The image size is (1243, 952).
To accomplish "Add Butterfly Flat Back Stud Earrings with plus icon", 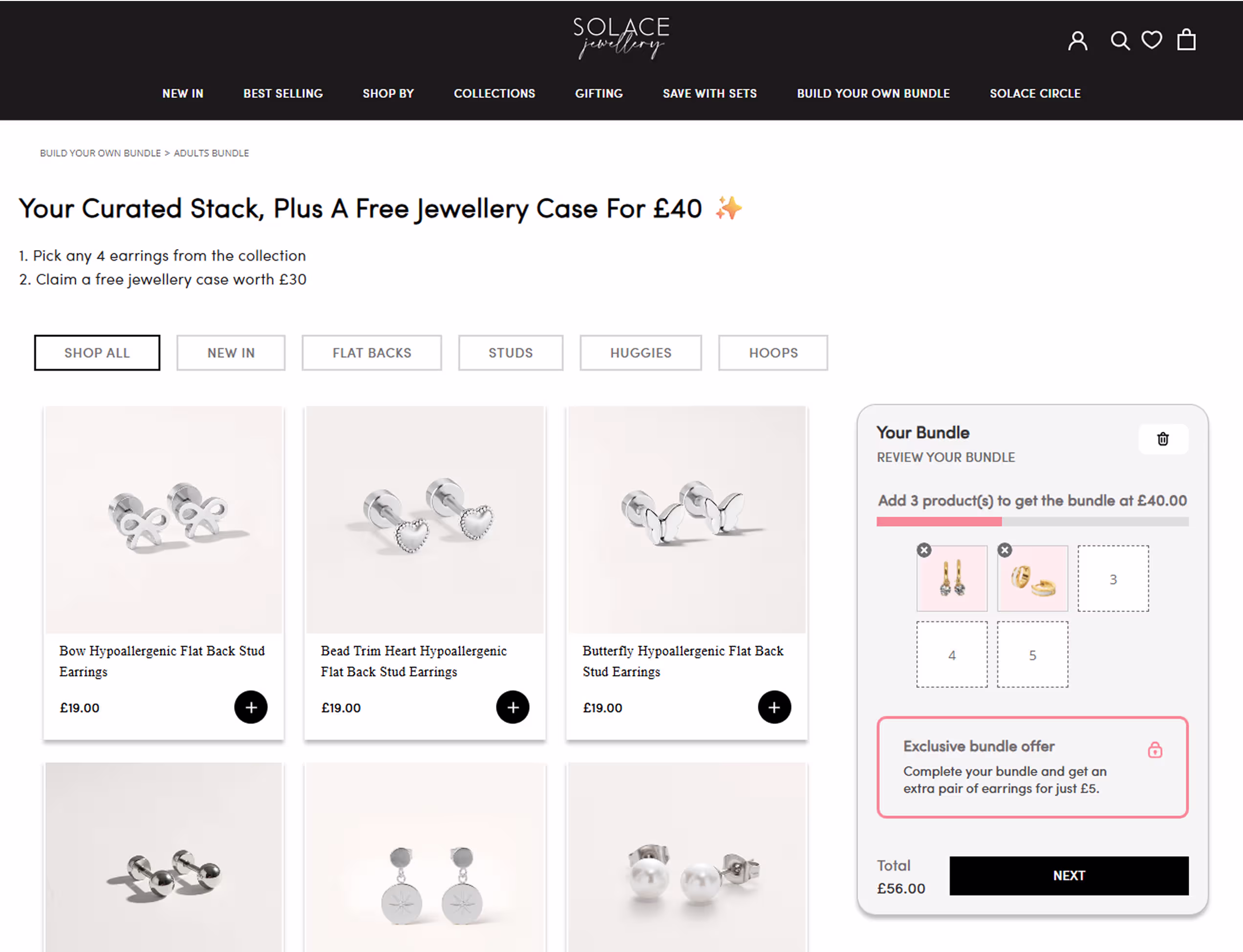I will (774, 707).
